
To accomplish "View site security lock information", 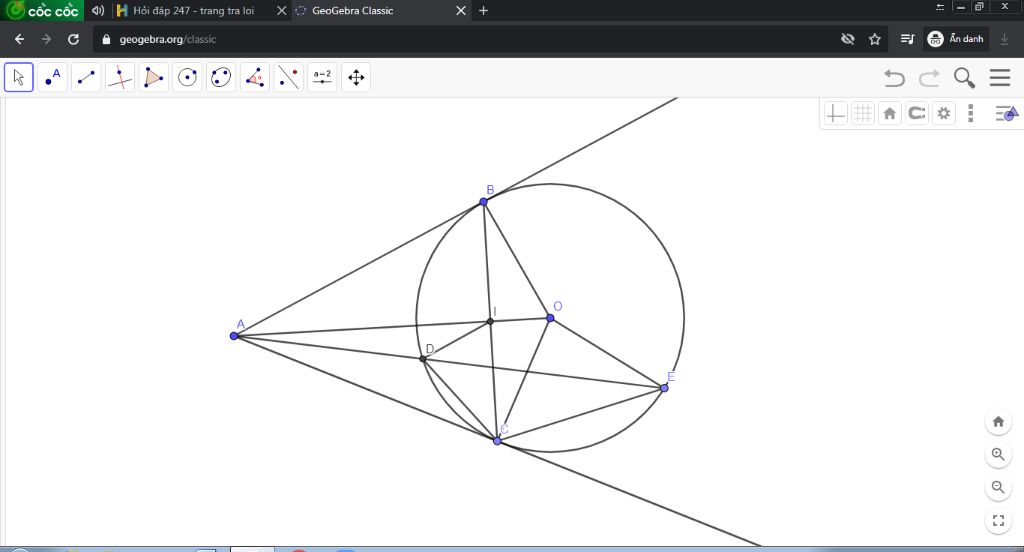I will tap(106, 39).
